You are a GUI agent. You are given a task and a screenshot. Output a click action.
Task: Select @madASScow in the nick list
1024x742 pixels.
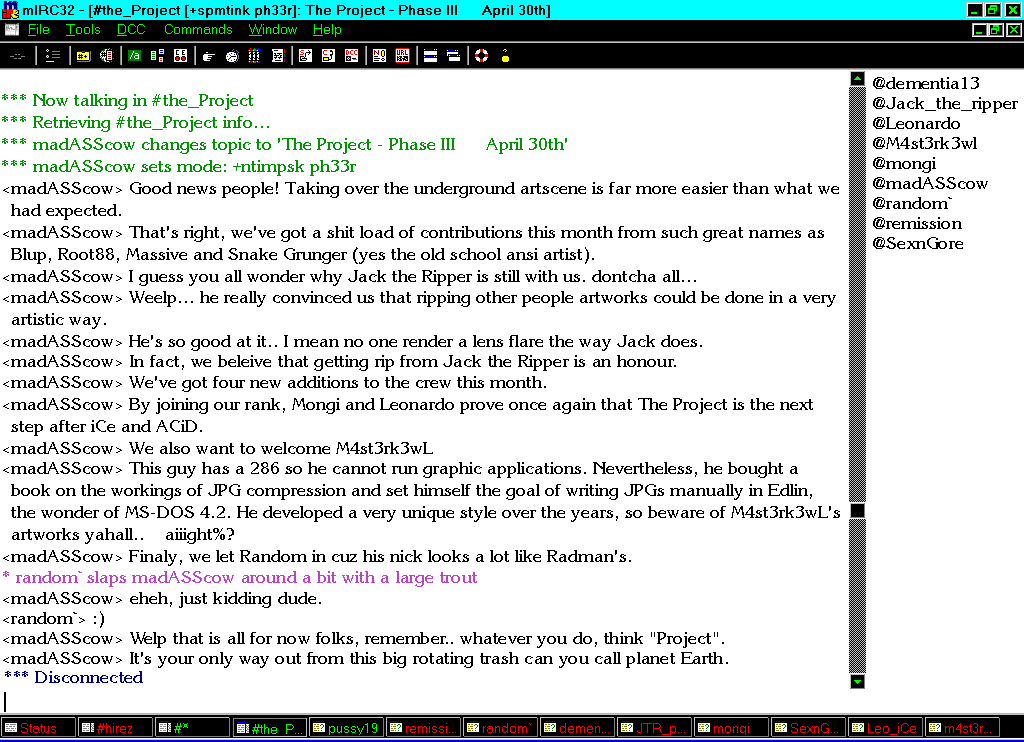coord(929,183)
